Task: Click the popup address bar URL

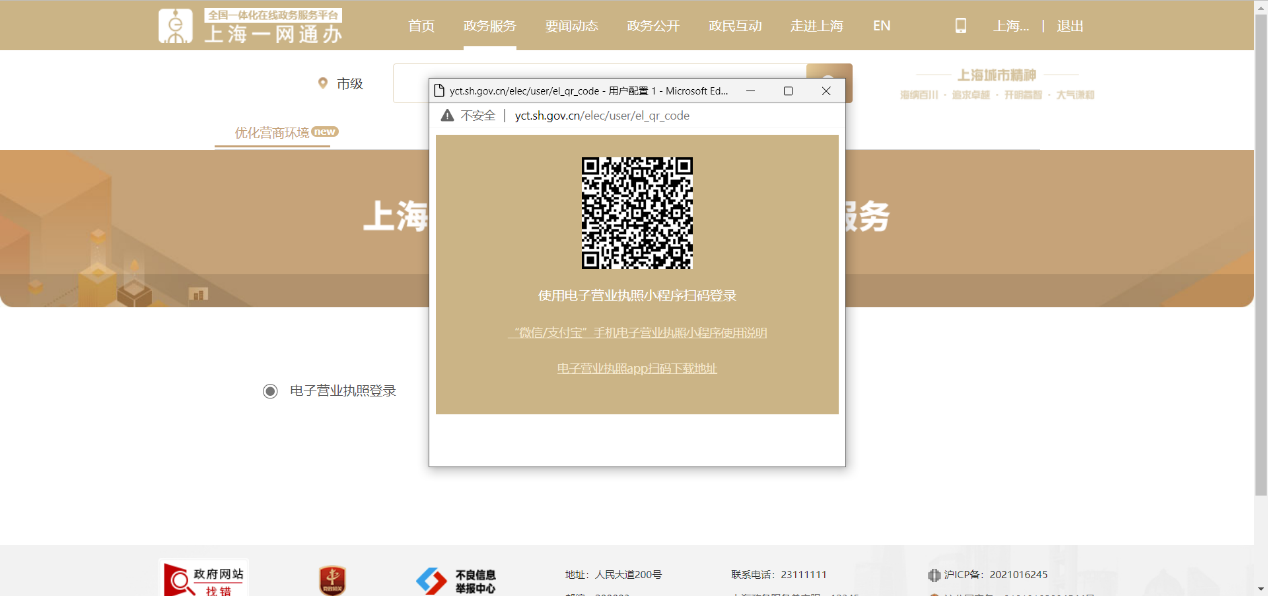Action: [602, 116]
